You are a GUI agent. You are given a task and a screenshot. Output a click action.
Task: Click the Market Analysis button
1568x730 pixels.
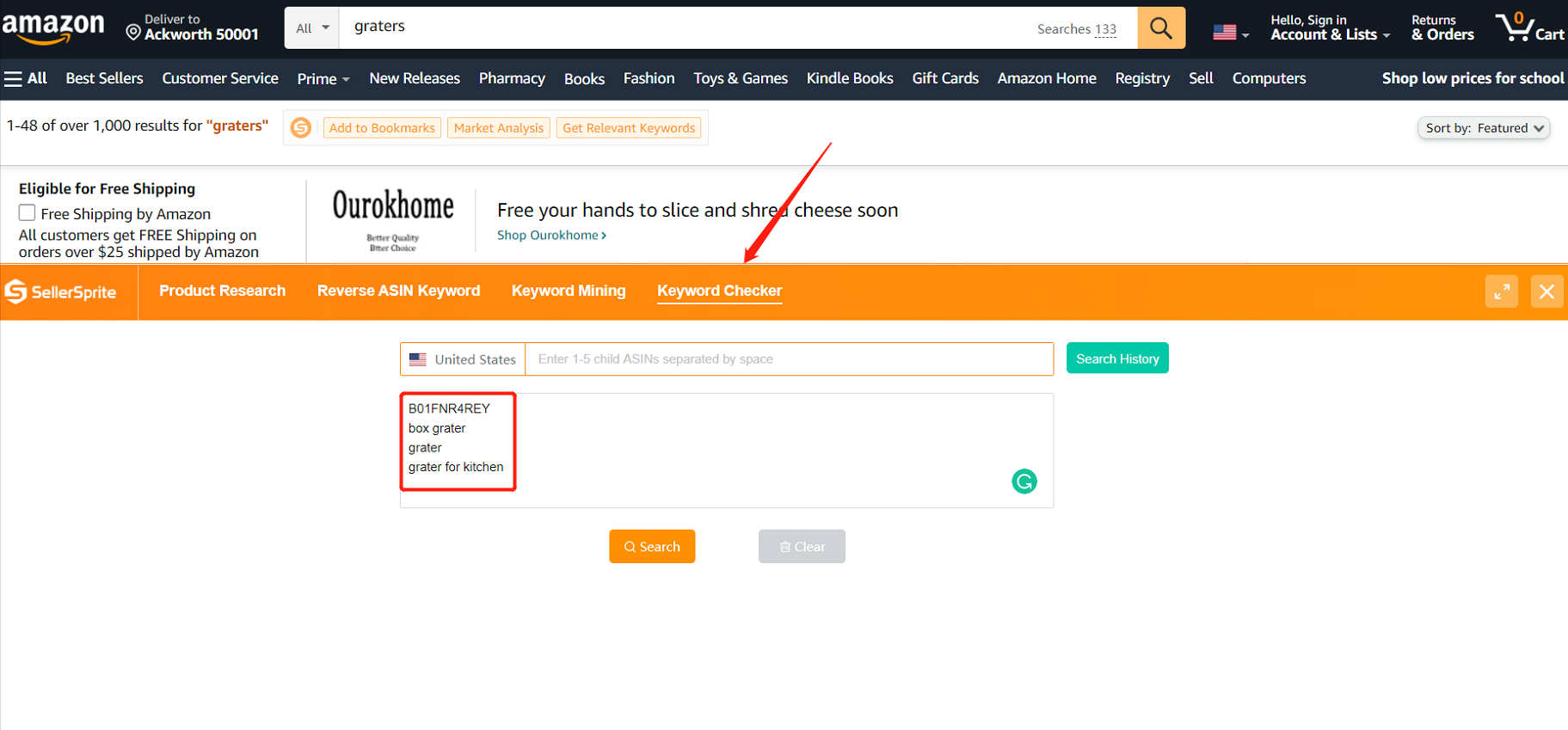point(499,128)
